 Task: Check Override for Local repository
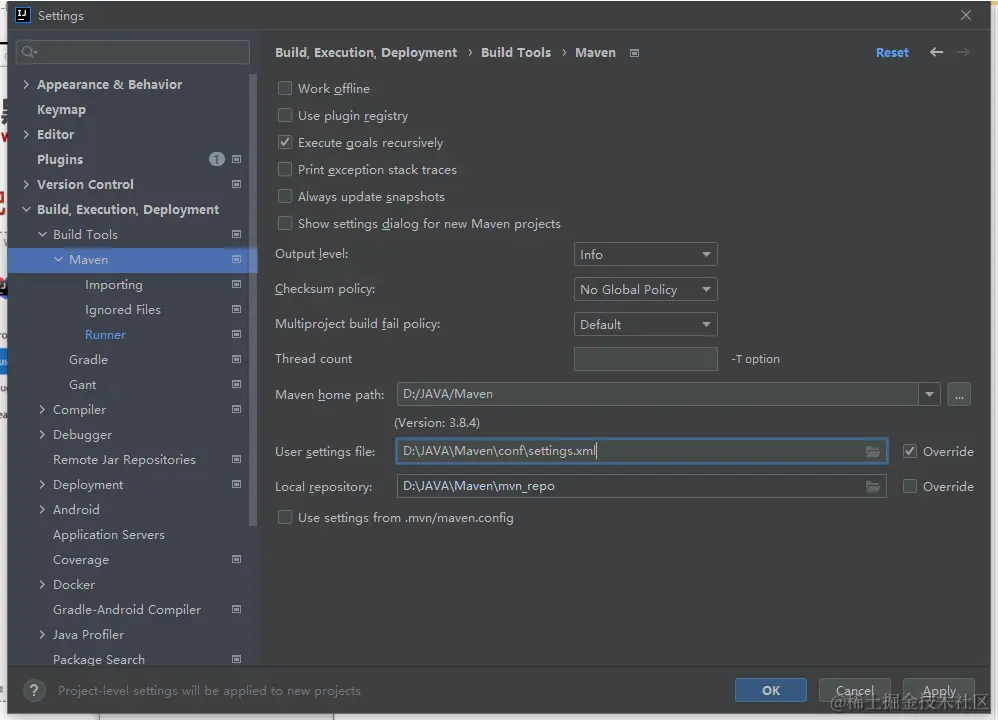(x=910, y=486)
